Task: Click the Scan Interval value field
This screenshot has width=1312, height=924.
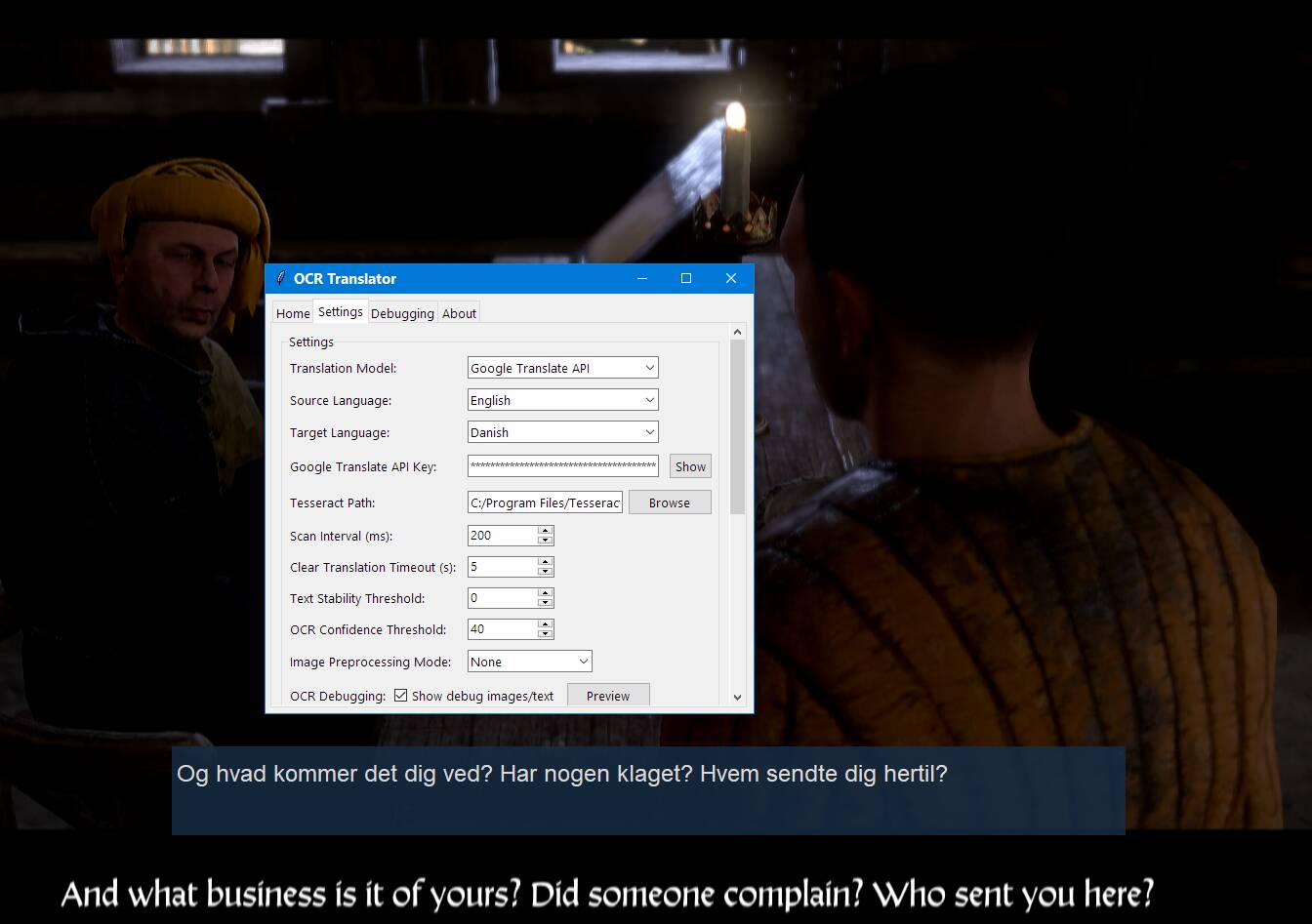Action: pos(503,535)
